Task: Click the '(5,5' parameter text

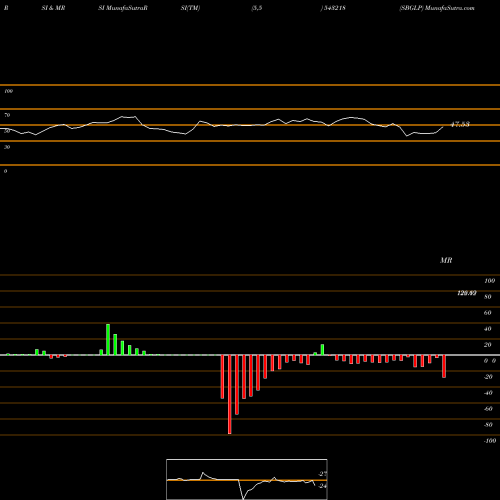Action: click(x=257, y=8)
